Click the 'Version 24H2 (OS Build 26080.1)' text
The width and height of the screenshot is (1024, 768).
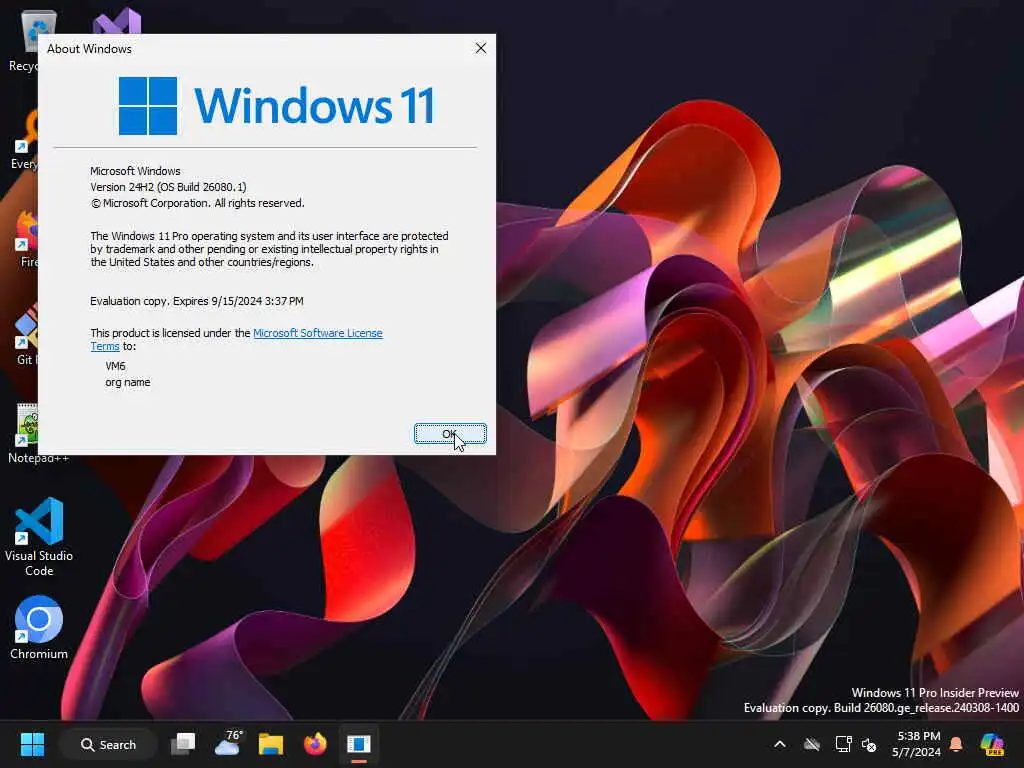point(168,187)
